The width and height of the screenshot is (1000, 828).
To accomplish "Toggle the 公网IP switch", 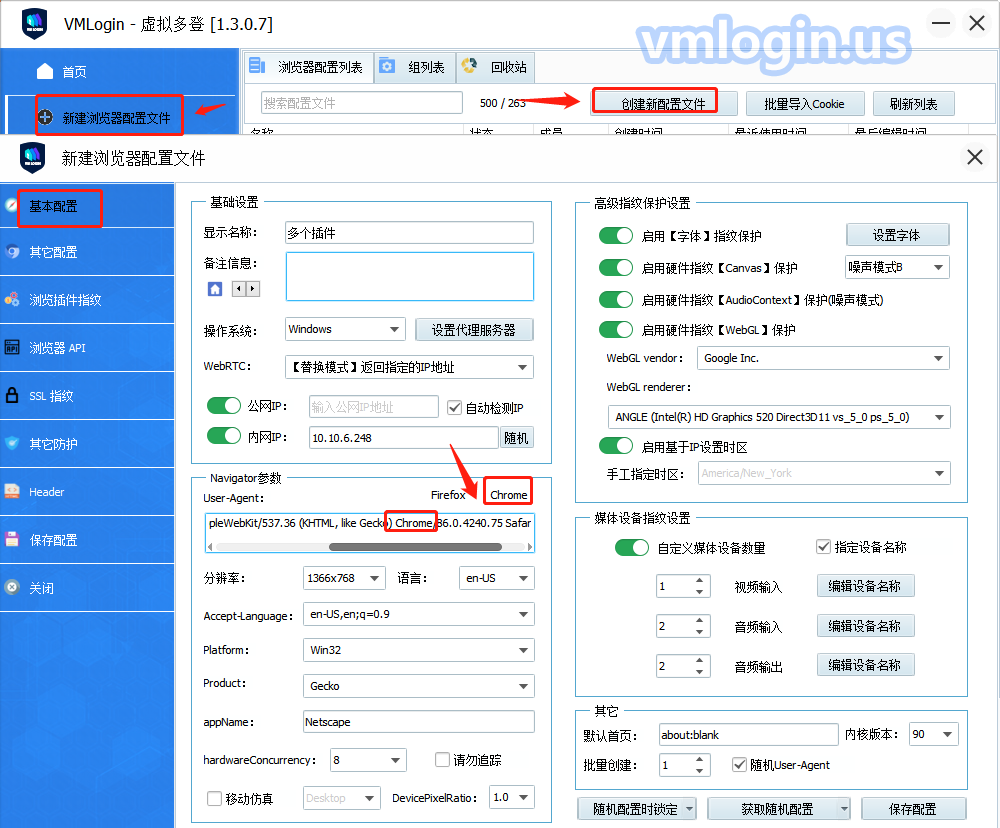I will (224, 407).
